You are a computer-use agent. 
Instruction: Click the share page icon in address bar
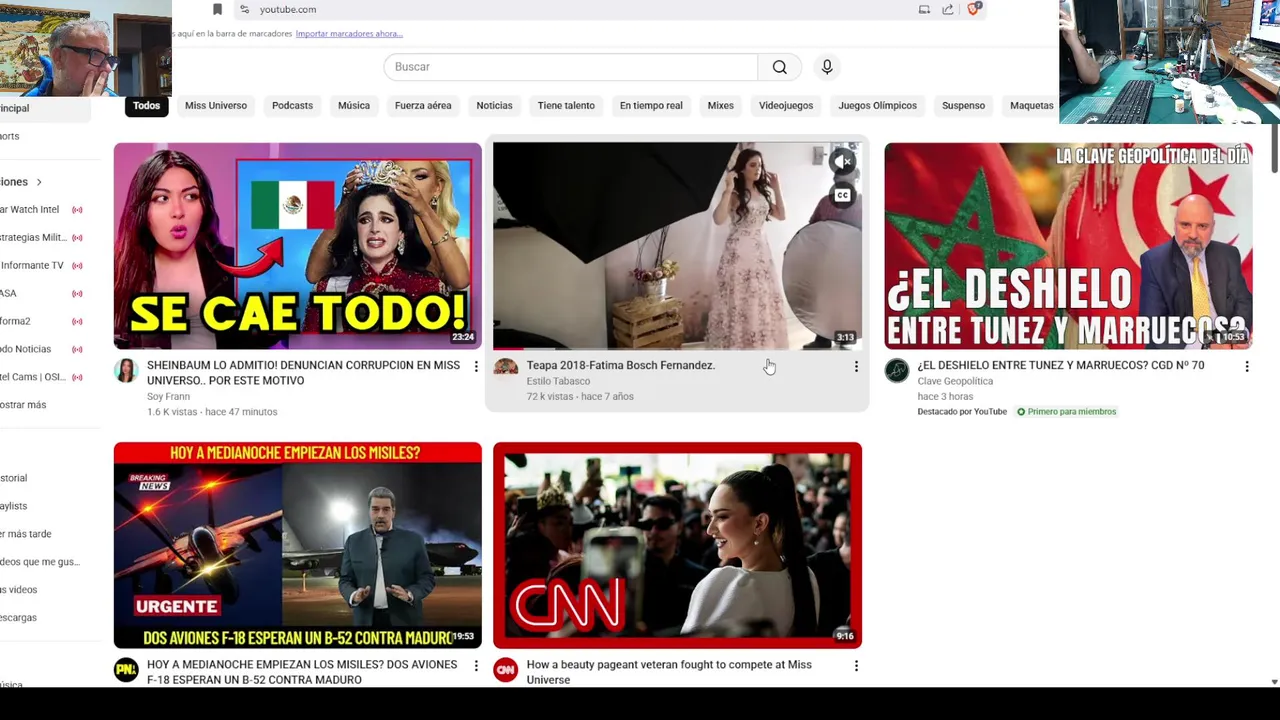point(947,9)
